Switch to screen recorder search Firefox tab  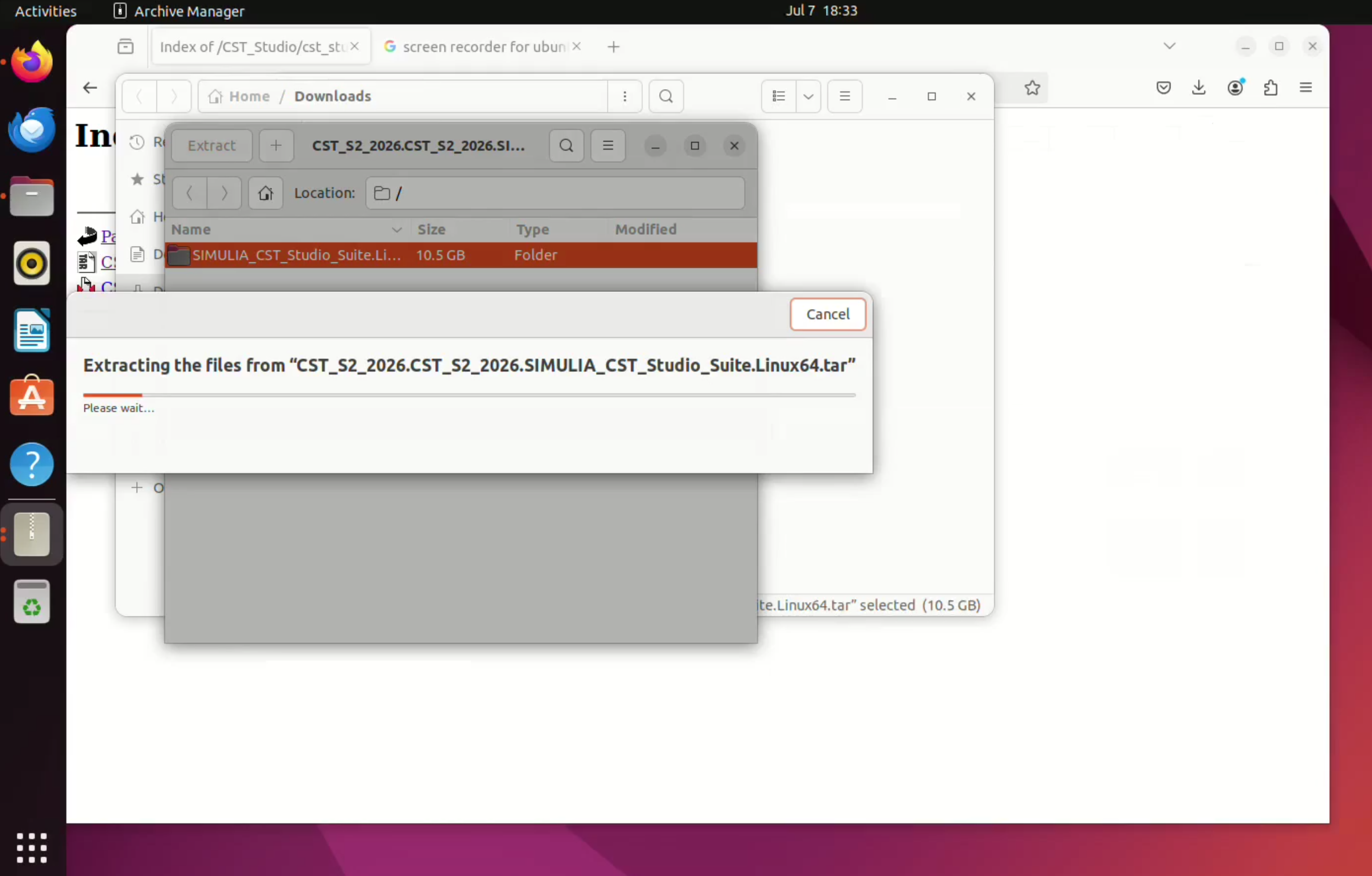coord(483,47)
